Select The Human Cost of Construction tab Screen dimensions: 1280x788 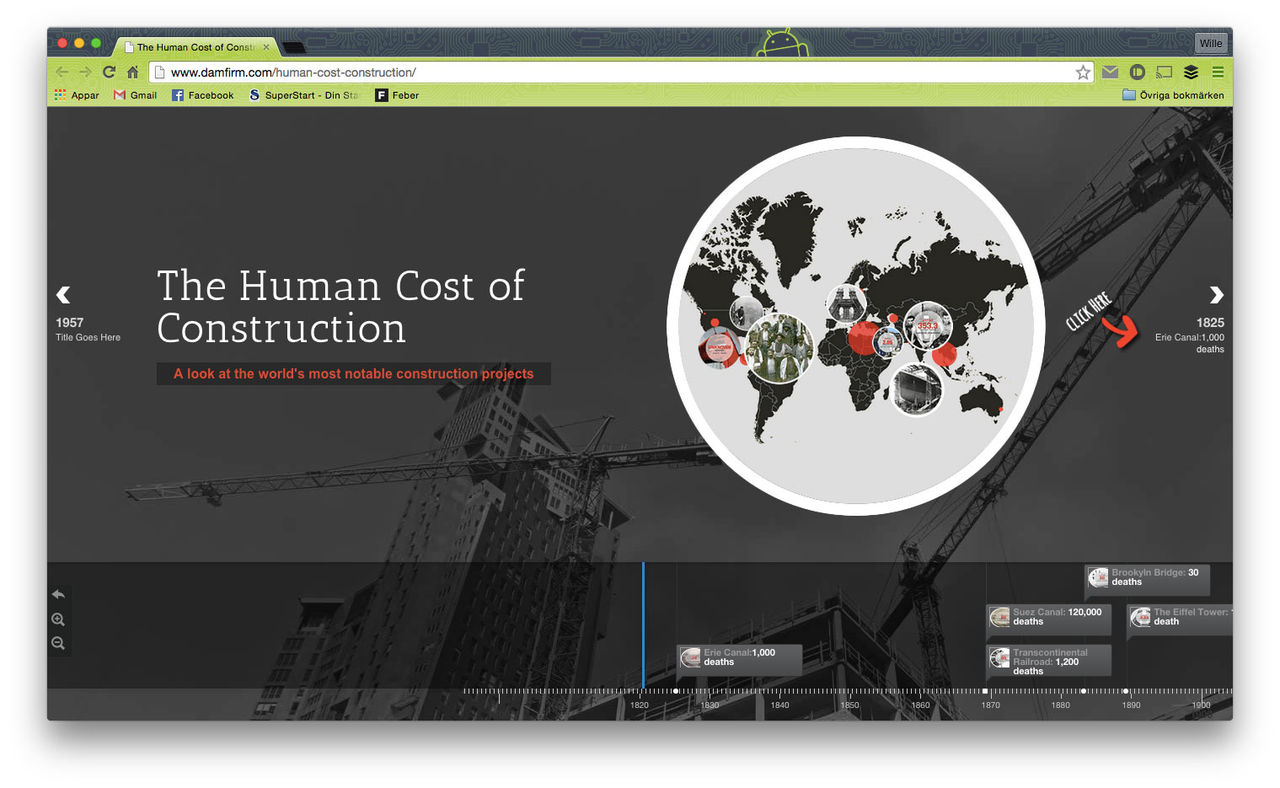coord(195,47)
